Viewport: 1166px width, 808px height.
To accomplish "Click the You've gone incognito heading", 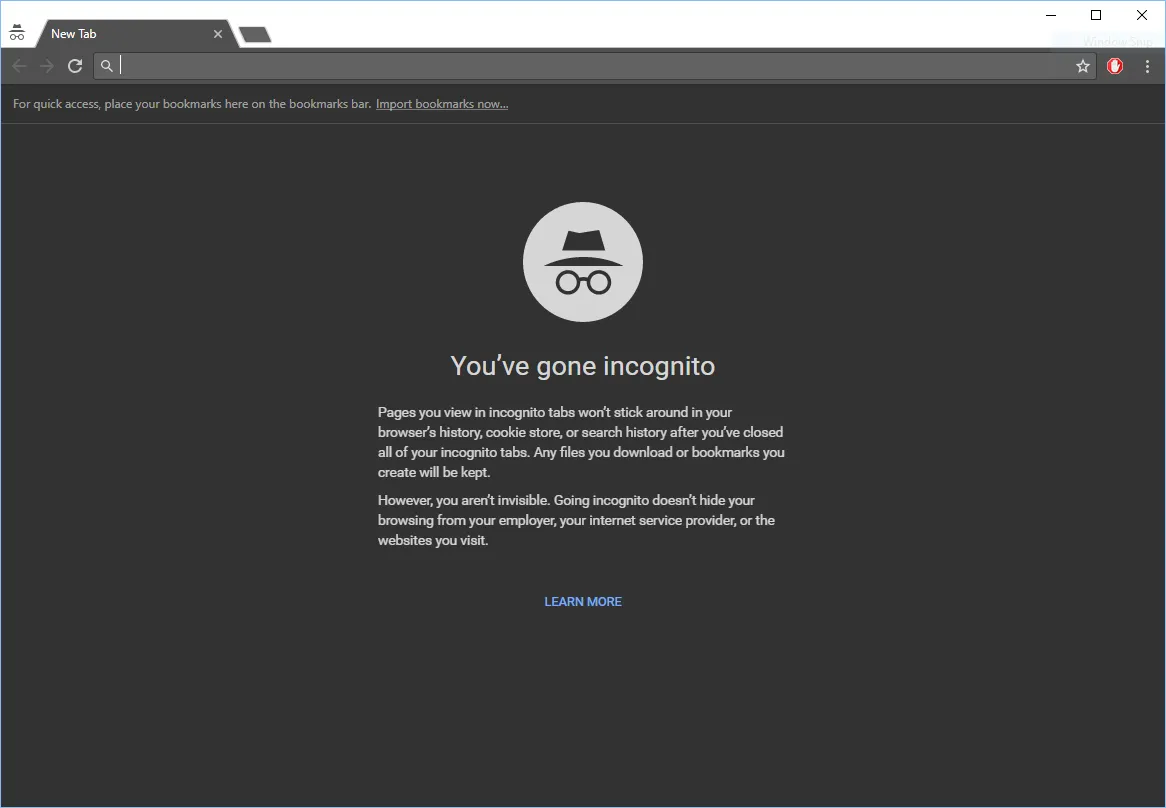I will coord(583,366).
